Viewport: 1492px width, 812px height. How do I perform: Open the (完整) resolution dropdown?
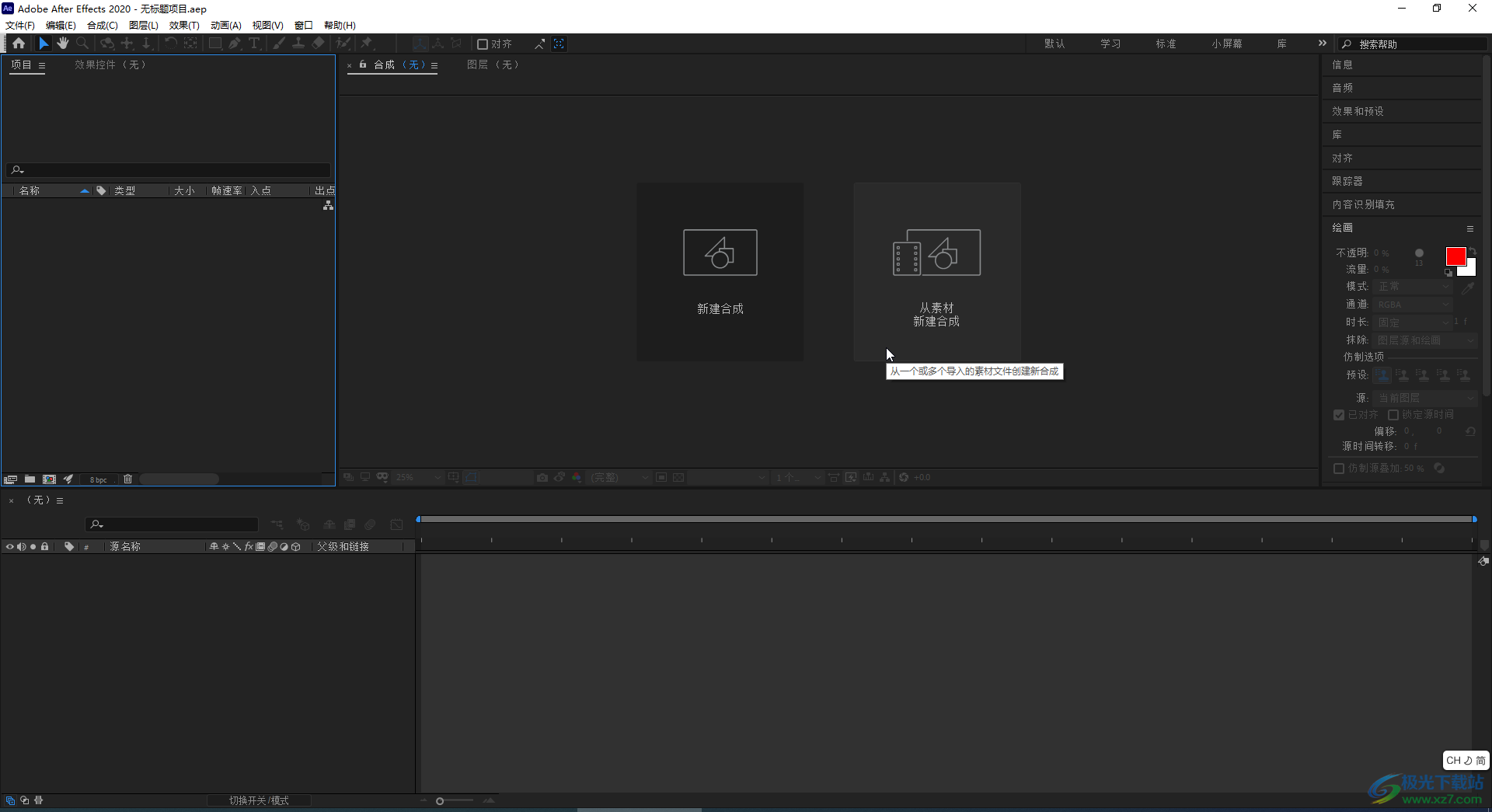619,478
